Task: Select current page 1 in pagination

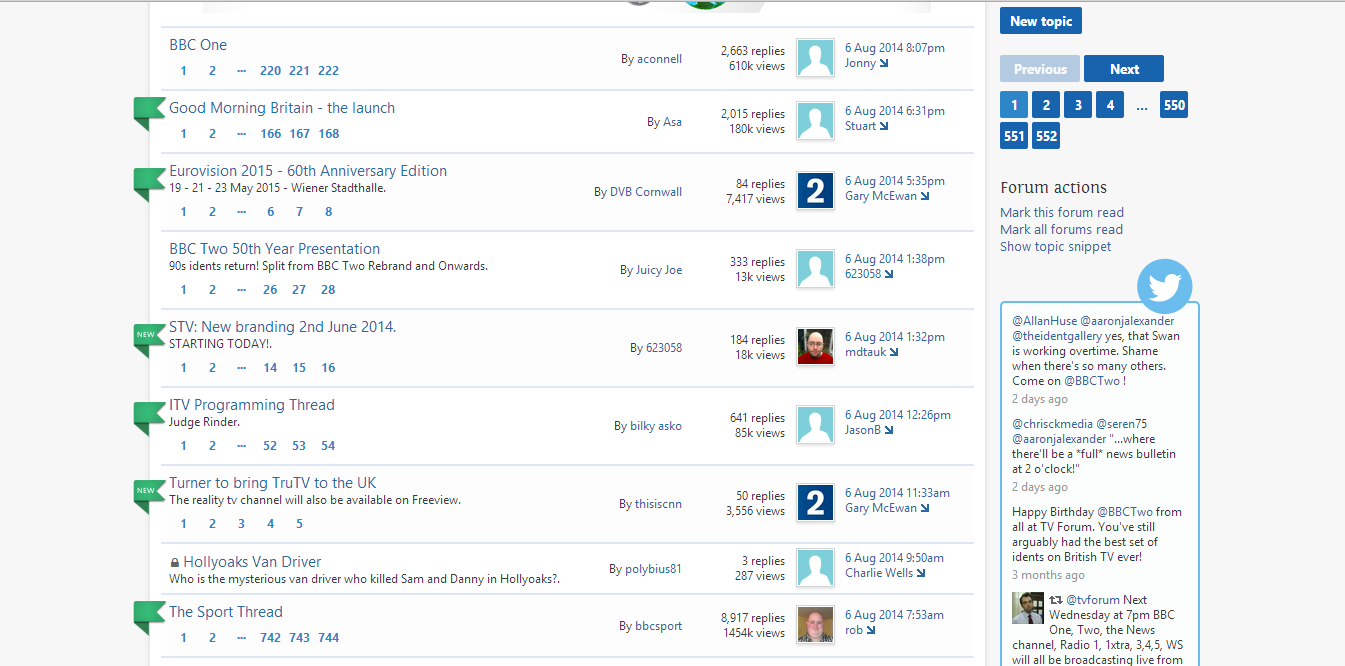Action: click(x=1014, y=105)
